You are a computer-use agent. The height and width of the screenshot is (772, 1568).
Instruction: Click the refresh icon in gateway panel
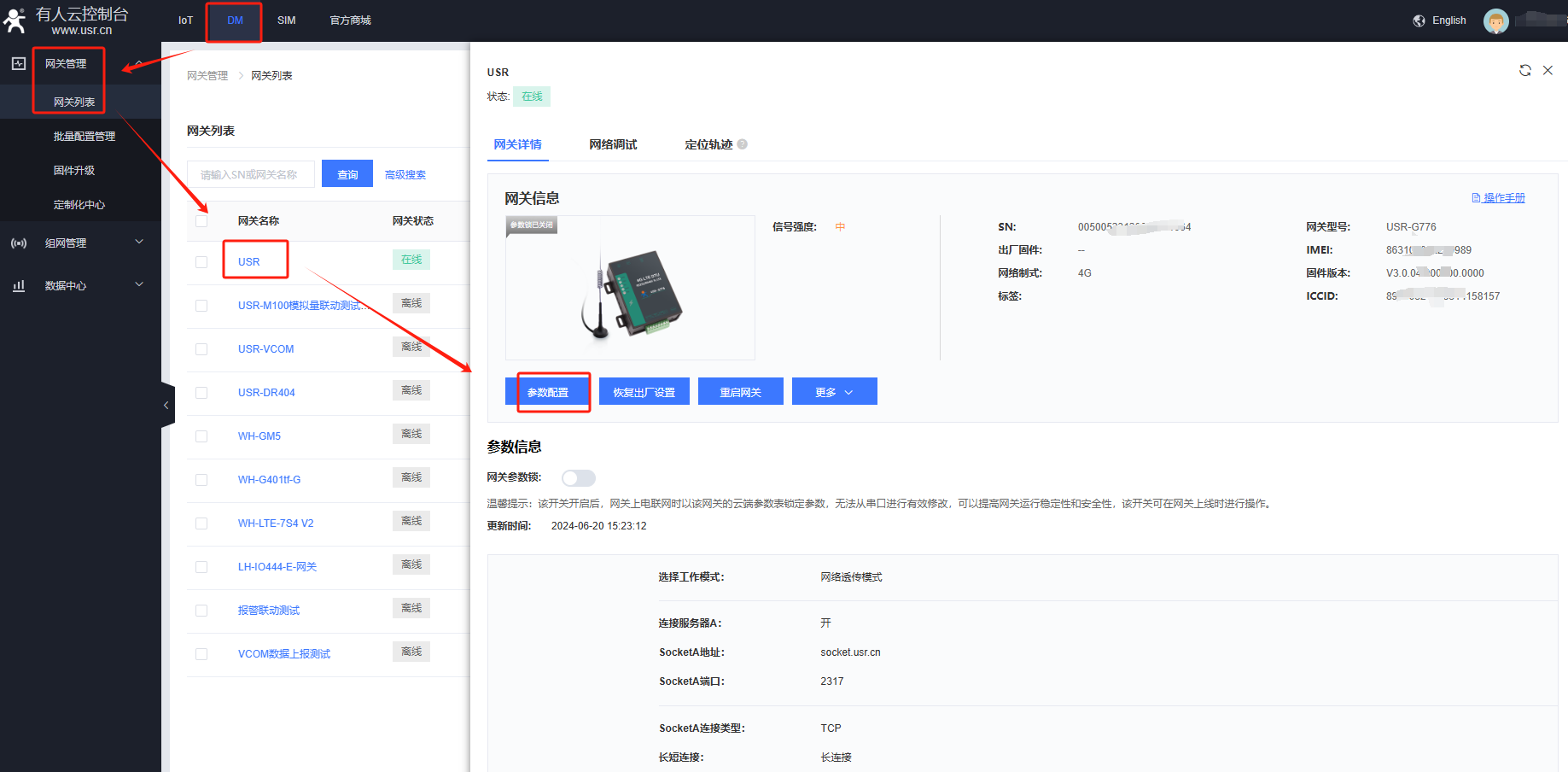tap(1524, 71)
